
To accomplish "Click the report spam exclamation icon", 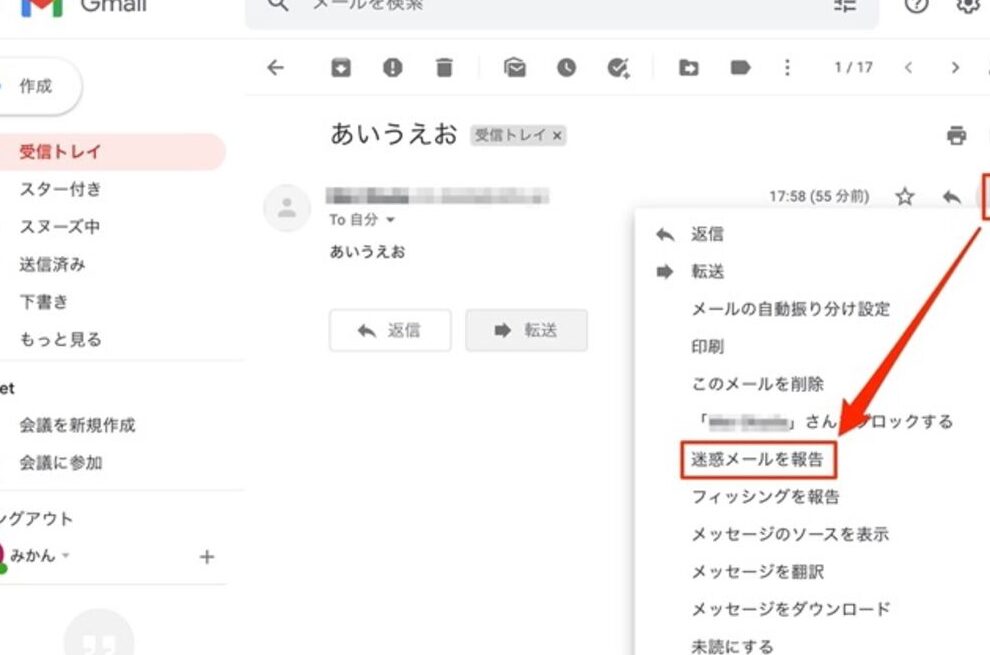I will point(393,68).
